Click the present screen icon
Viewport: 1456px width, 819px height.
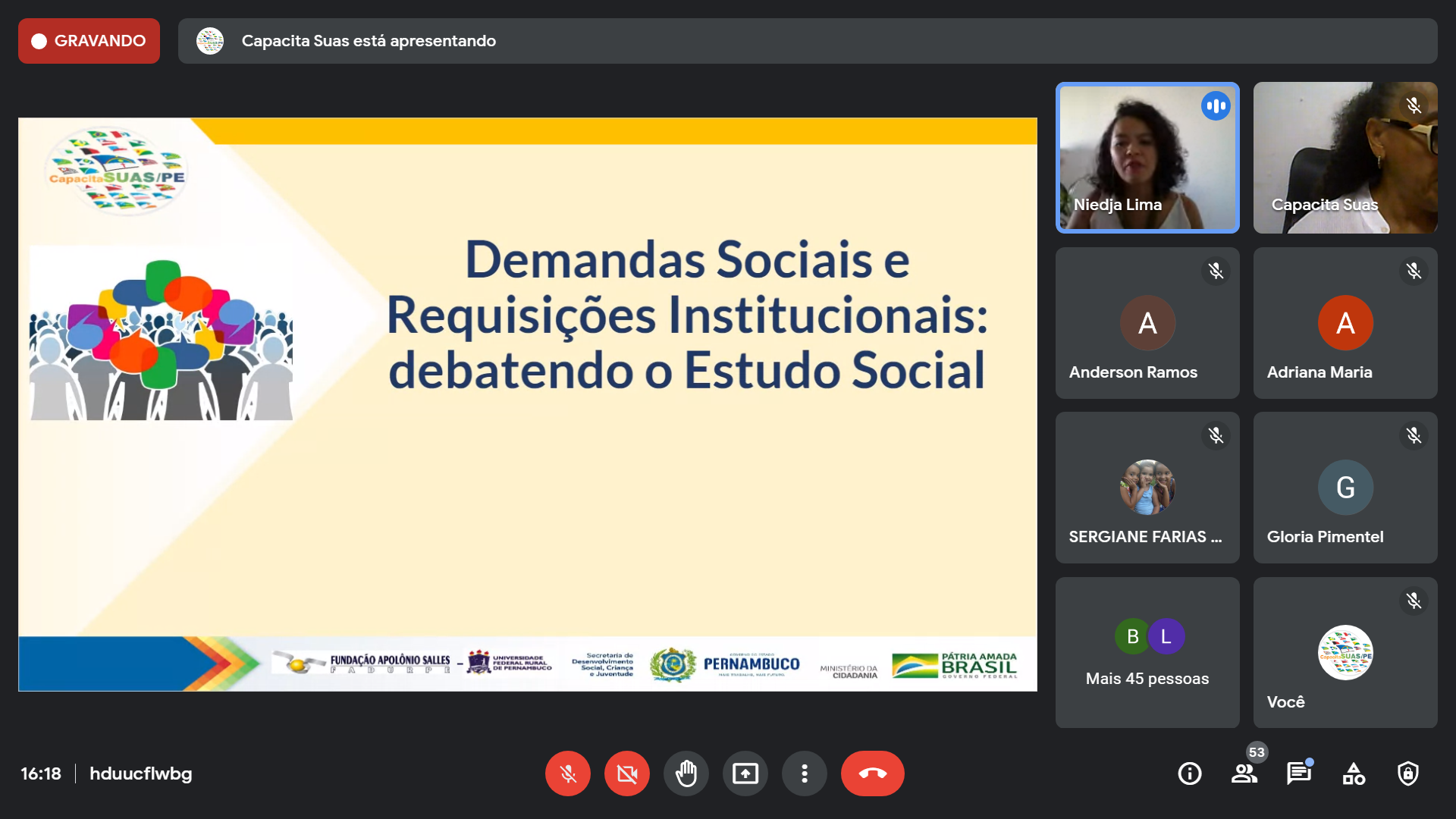745,773
